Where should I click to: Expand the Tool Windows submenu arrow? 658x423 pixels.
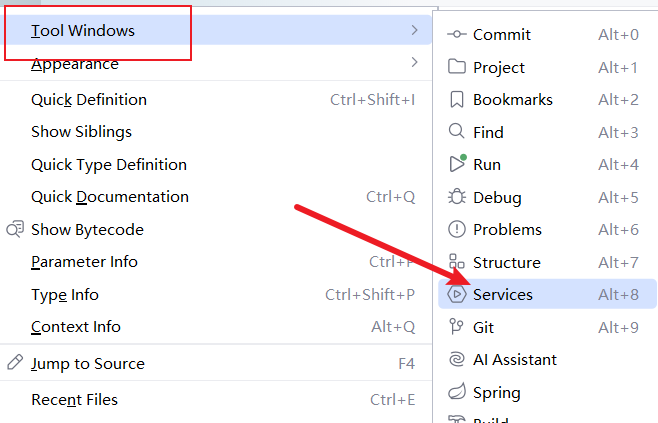click(x=414, y=31)
